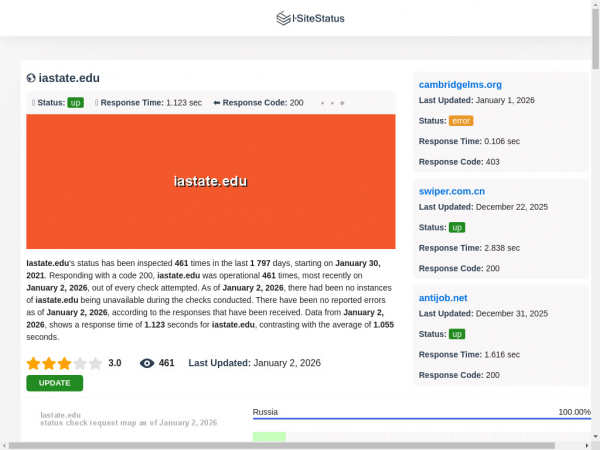Click the left arrow Response Code icon
Image resolution: width=600 pixels, height=450 pixels.
[x=217, y=103]
